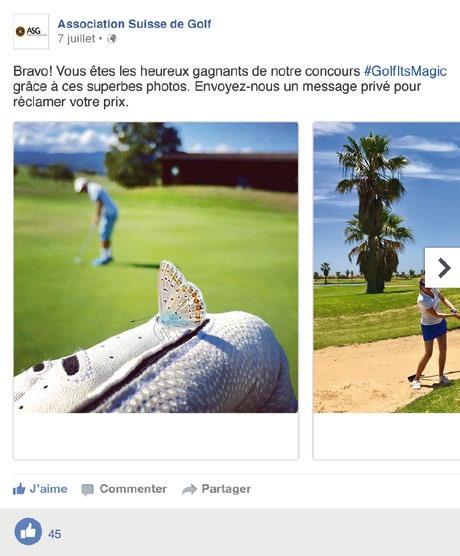Open the butterfly on golf glove photo
The width and height of the screenshot is (460, 556).
click(156, 267)
